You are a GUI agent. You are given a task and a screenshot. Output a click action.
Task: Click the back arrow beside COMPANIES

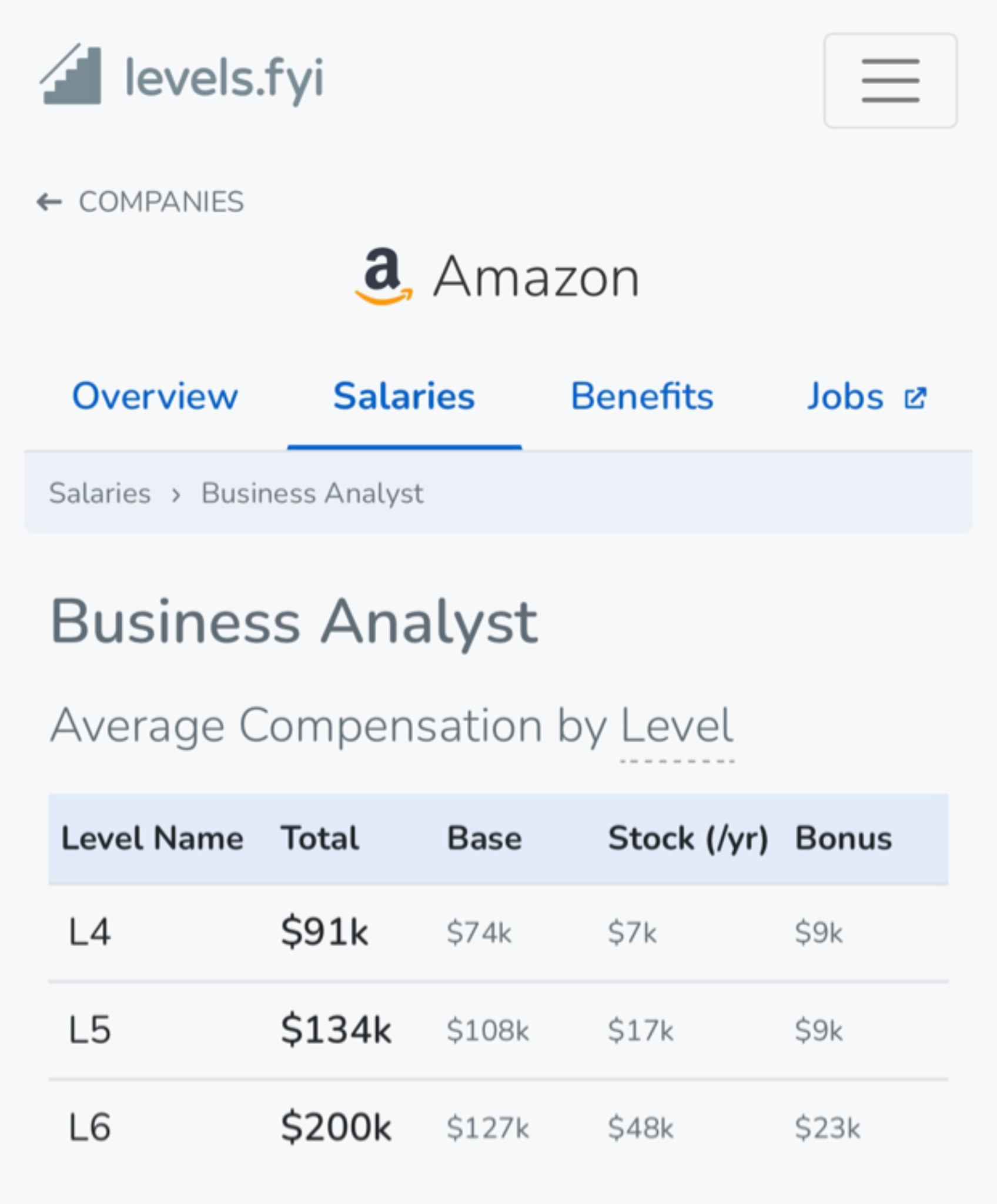point(49,202)
